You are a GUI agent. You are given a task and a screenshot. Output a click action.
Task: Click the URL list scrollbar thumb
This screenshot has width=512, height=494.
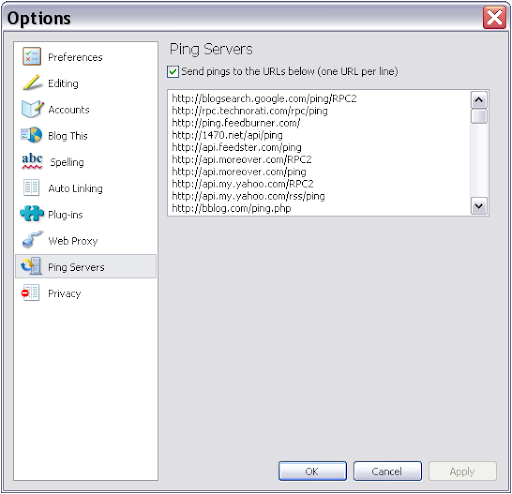click(479, 116)
